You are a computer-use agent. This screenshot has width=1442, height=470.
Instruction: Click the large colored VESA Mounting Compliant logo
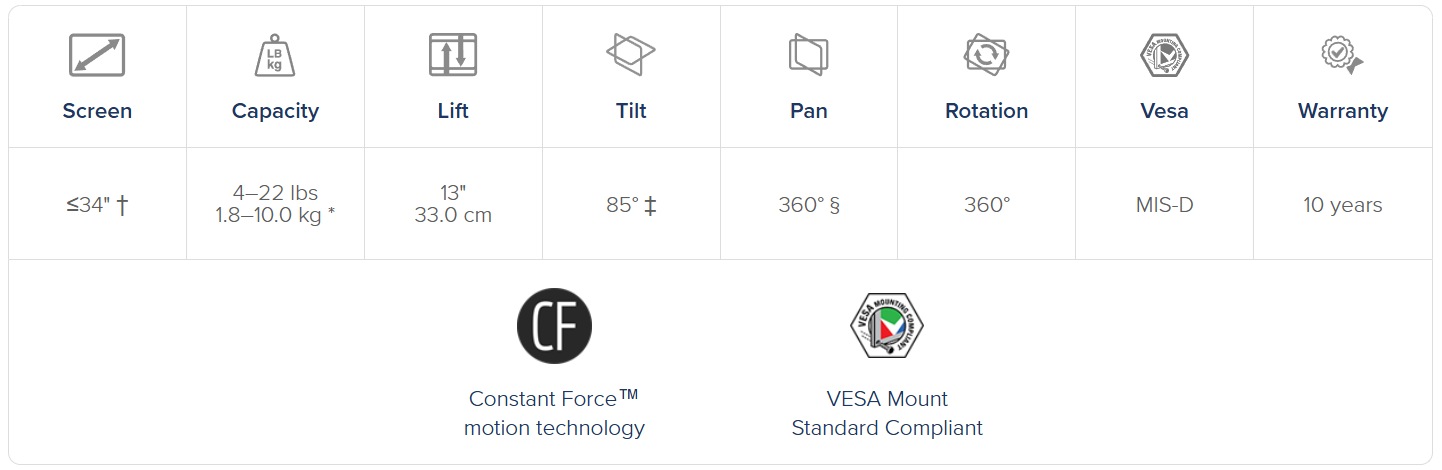pos(887,325)
